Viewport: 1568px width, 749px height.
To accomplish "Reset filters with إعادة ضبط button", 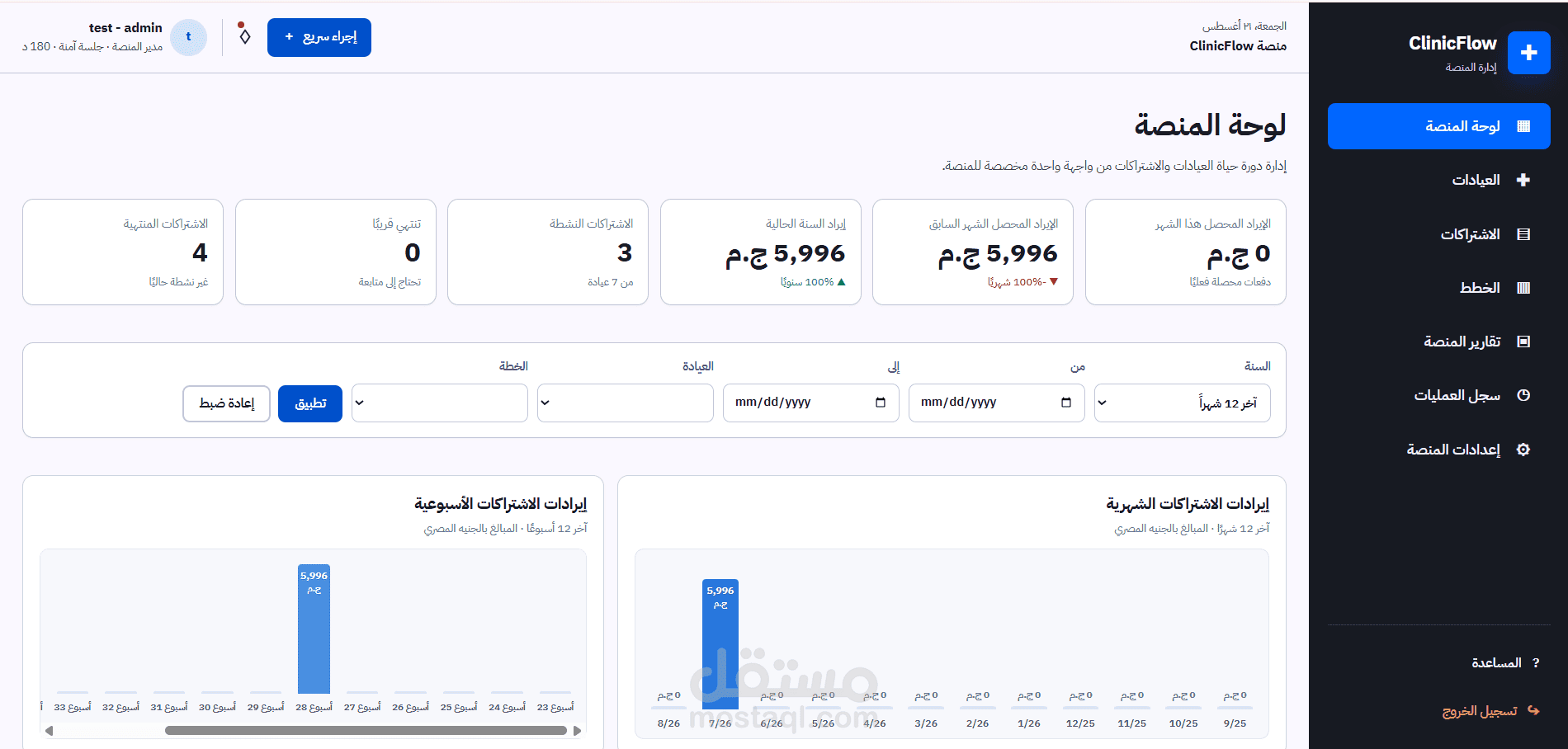I will pos(226,403).
